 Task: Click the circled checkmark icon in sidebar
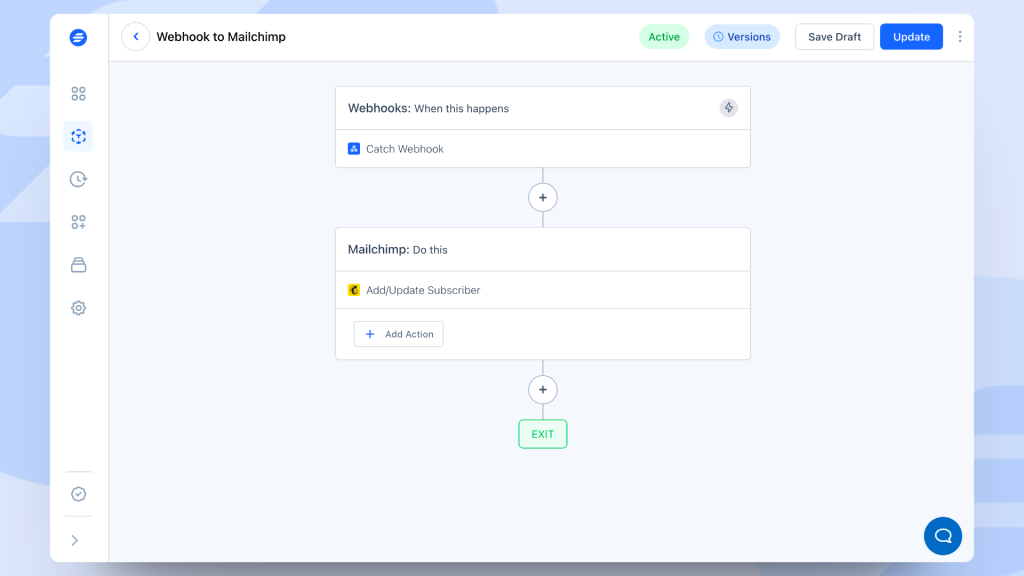78,494
